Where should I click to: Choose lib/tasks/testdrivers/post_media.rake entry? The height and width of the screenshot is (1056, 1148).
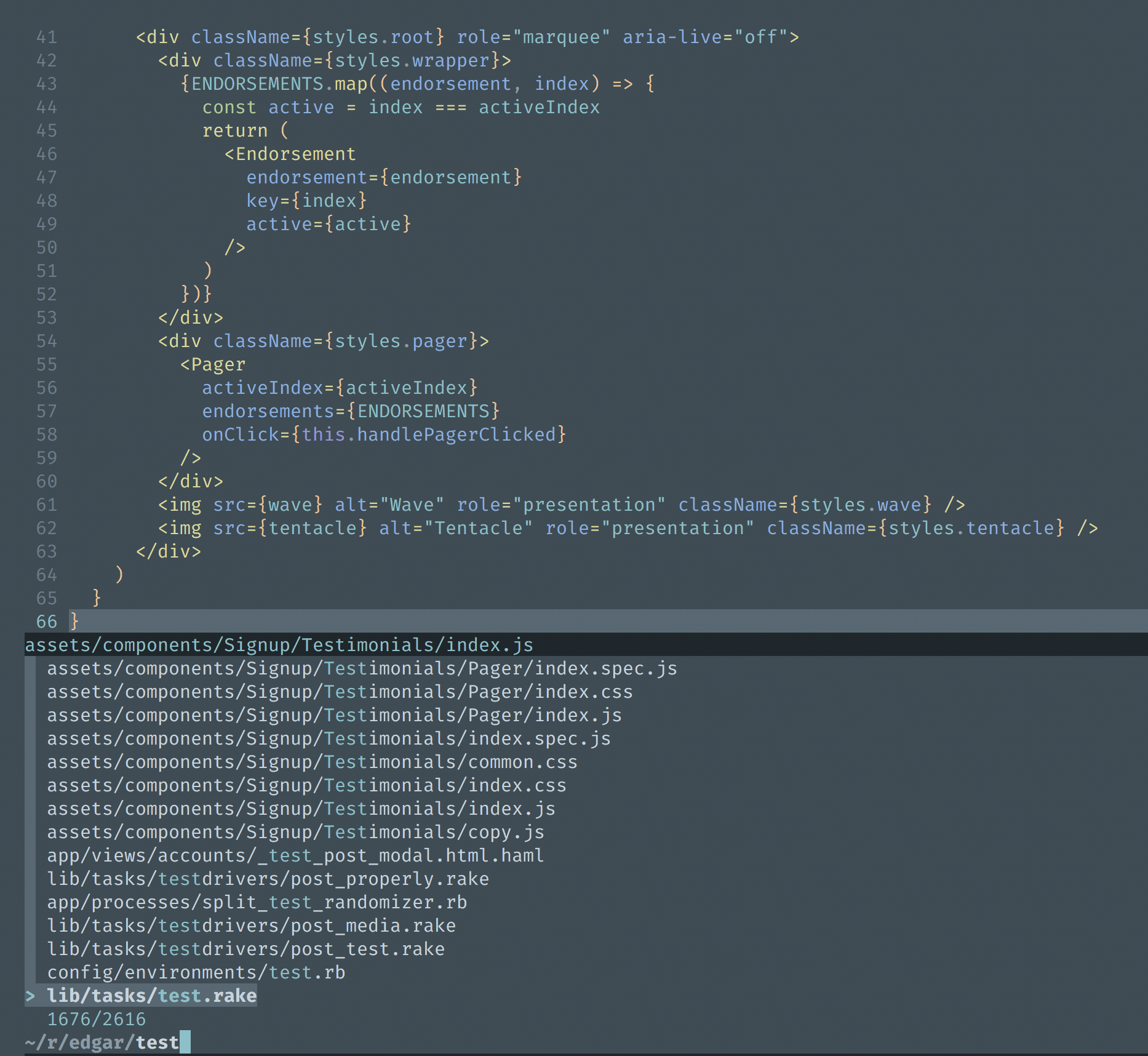[251, 926]
